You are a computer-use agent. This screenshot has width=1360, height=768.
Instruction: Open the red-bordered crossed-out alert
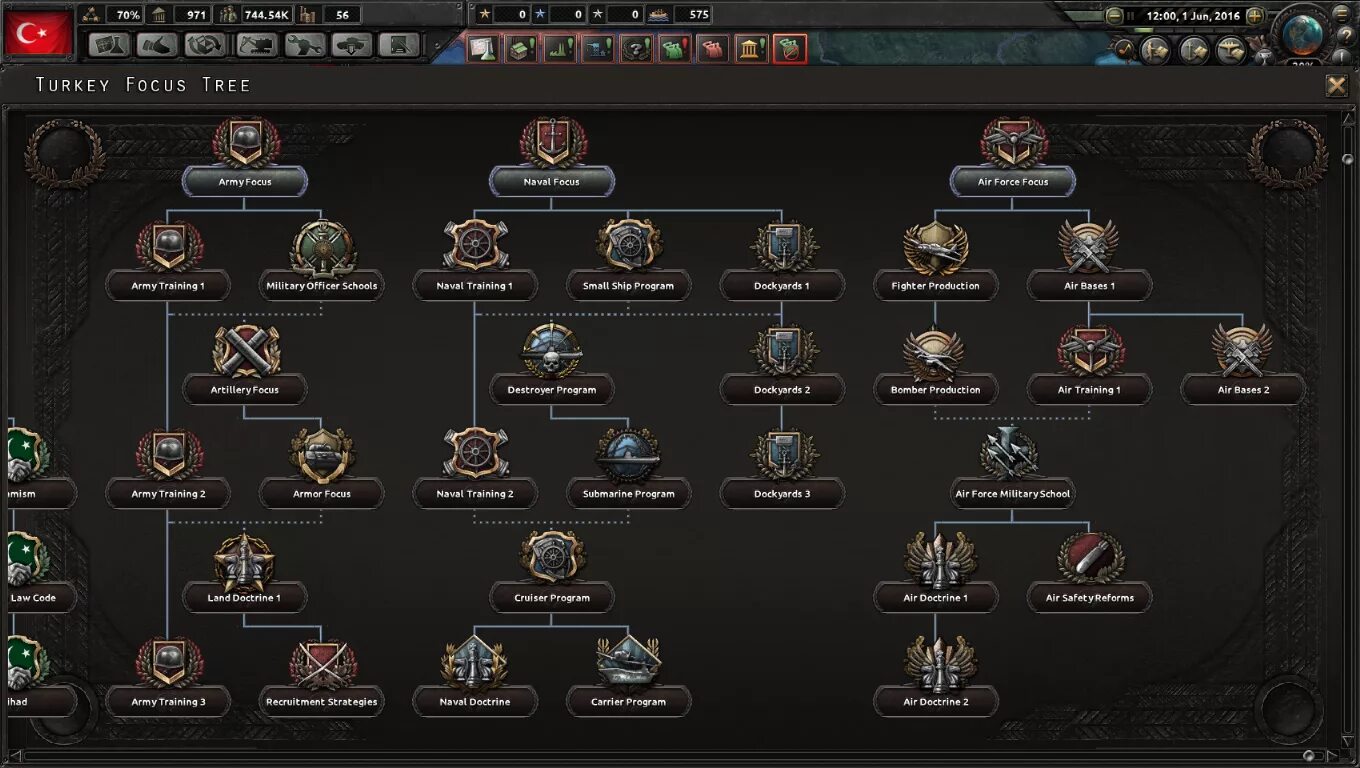[790, 48]
